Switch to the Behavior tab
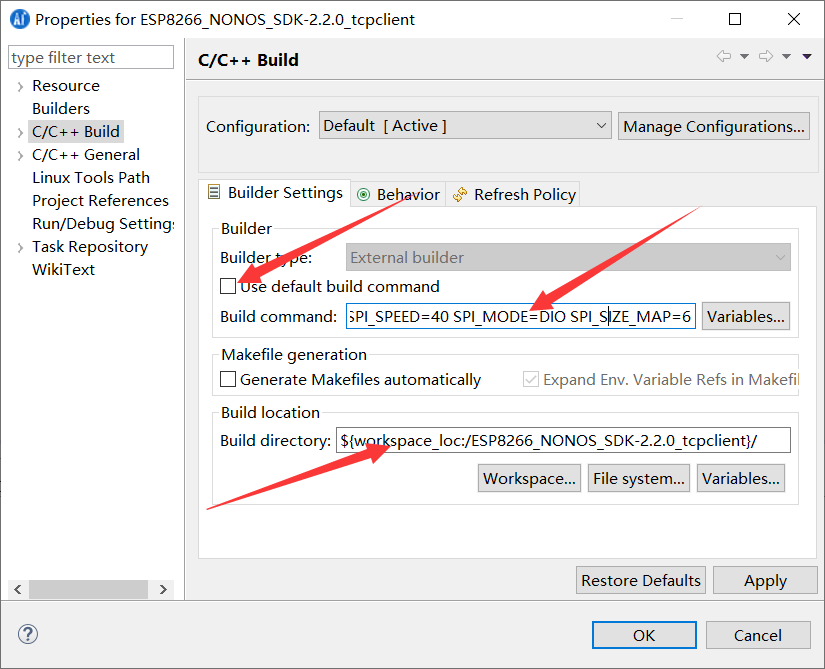This screenshot has width=825, height=669. [x=397, y=193]
